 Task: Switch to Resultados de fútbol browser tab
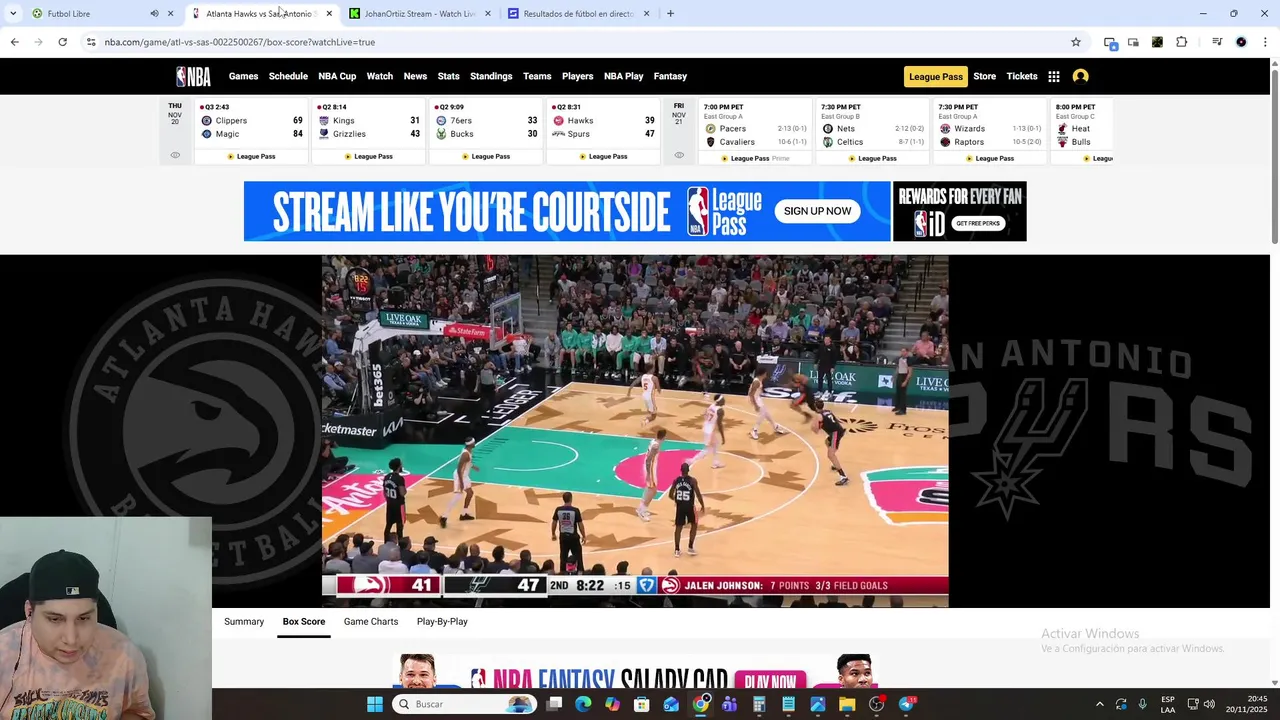[580, 14]
